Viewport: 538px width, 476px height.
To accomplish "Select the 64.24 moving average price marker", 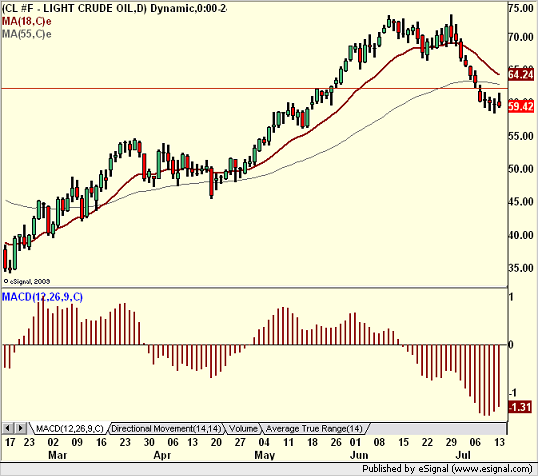I will [521, 74].
